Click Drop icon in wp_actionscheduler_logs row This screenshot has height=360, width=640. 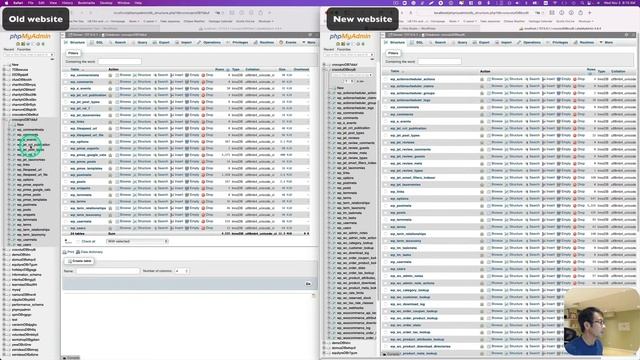tap(575, 100)
